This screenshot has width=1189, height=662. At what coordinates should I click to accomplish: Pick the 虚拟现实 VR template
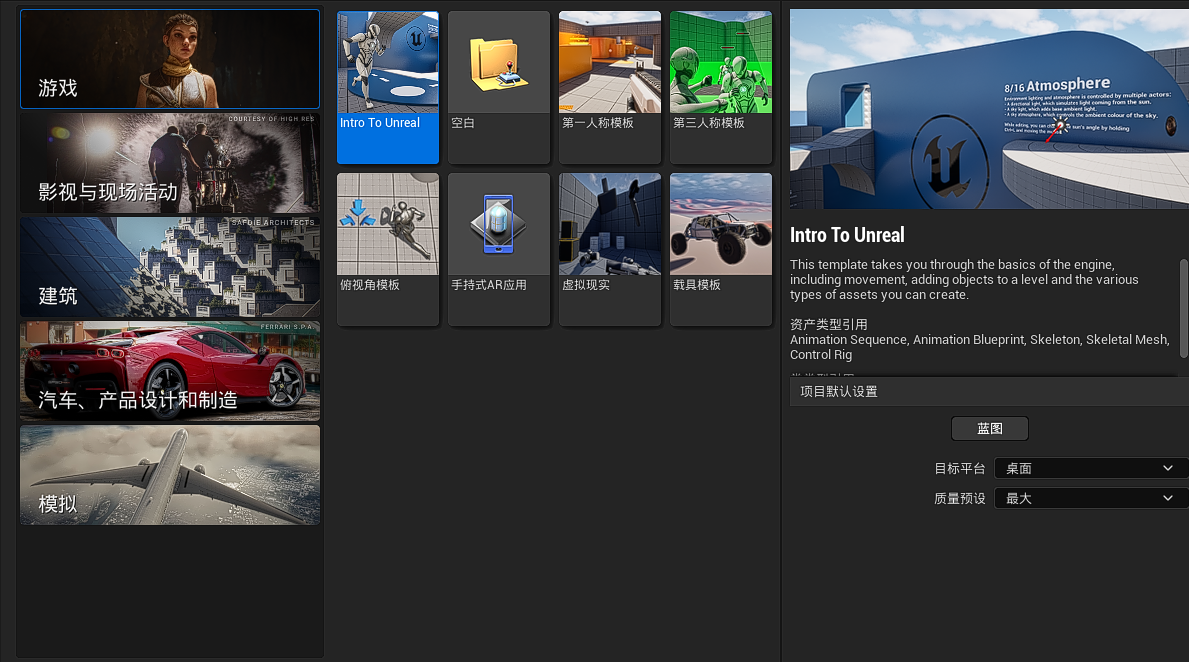click(x=610, y=249)
